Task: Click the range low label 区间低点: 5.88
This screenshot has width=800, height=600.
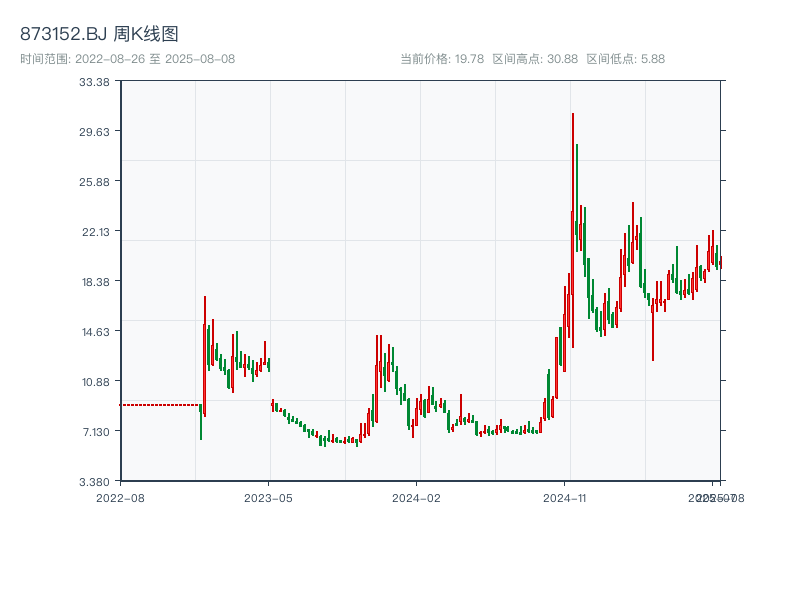Action: (626, 59)
